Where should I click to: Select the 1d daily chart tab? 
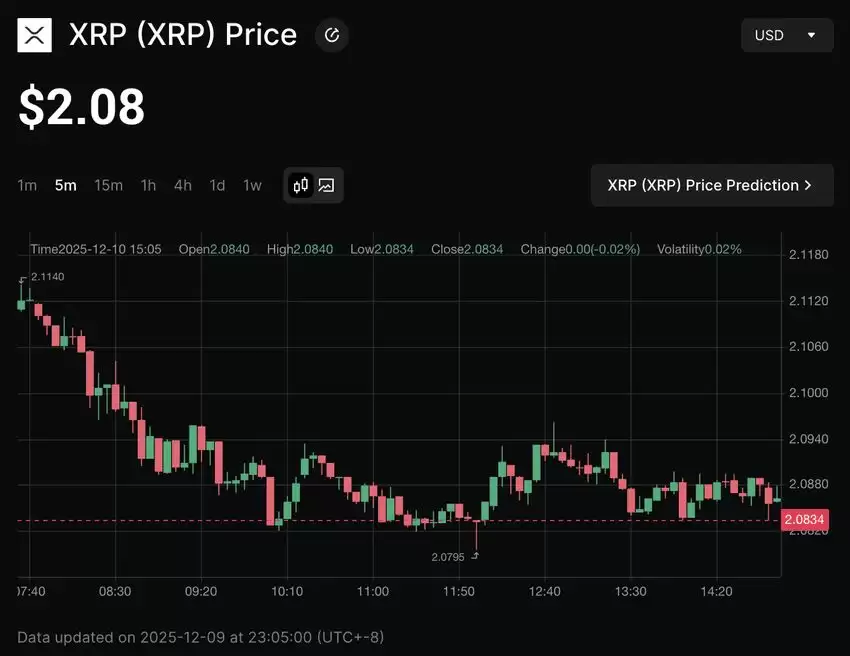click(x=217, y=185)
